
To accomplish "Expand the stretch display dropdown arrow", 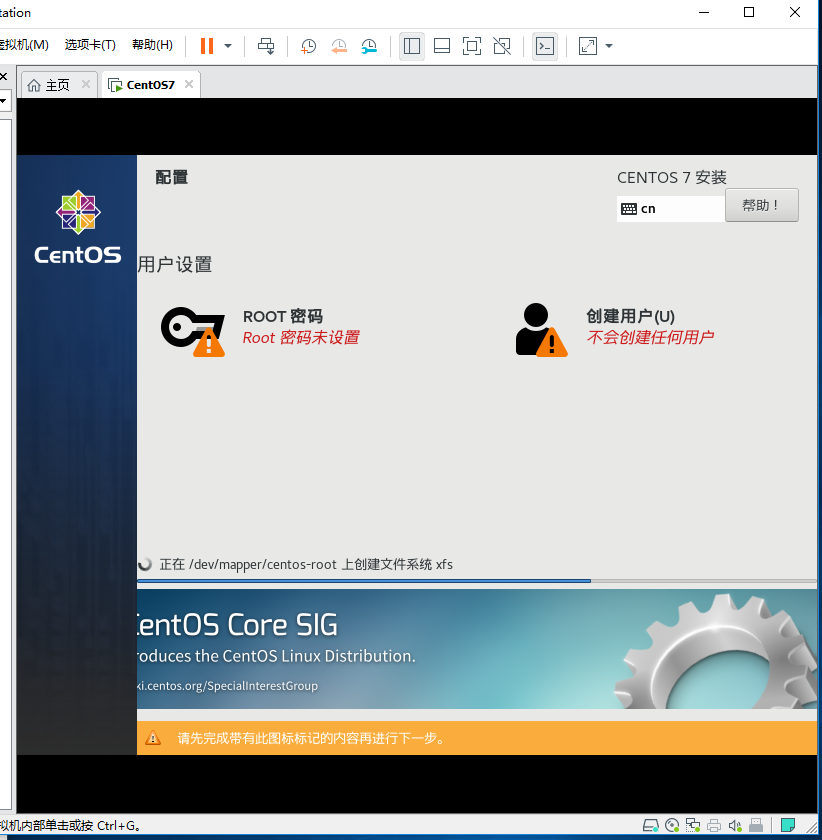I will tap(609, 46).
